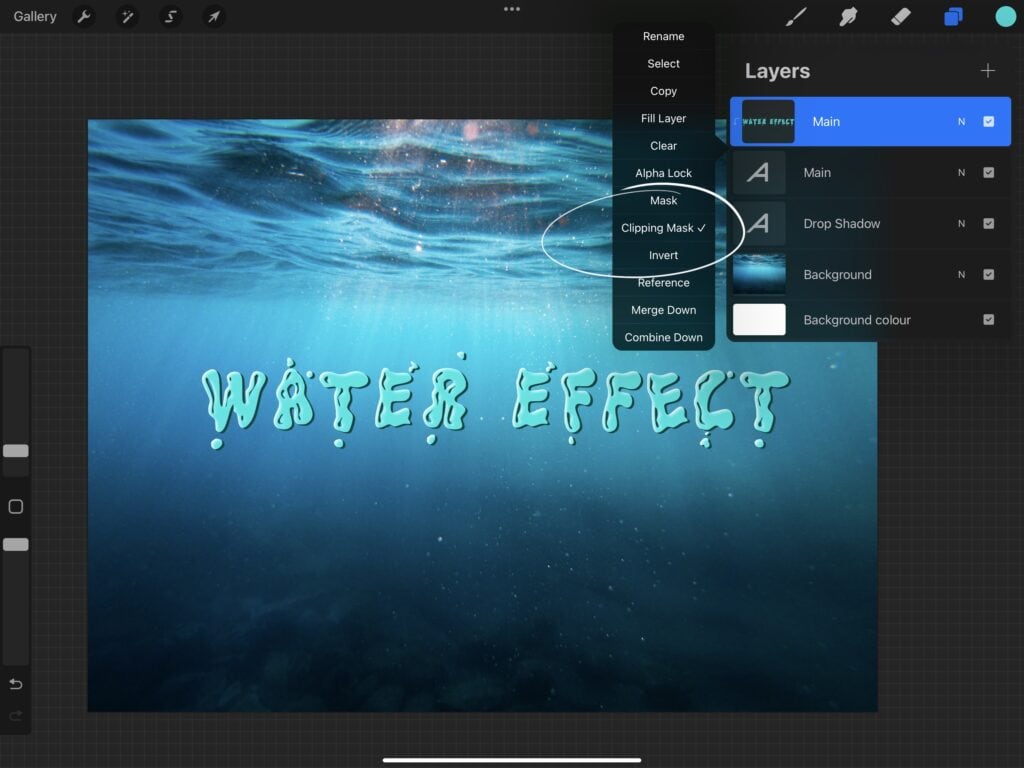Select the Smudge tool

(x=848, y=17)
